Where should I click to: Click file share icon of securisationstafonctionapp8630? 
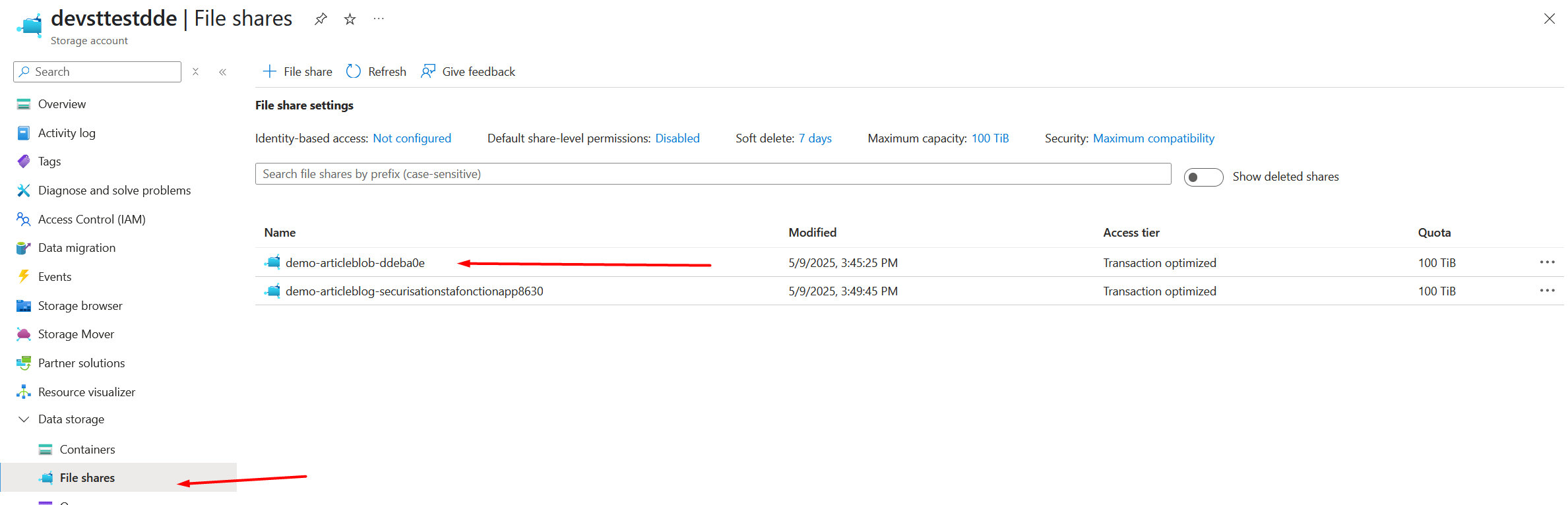pos(272,291)
